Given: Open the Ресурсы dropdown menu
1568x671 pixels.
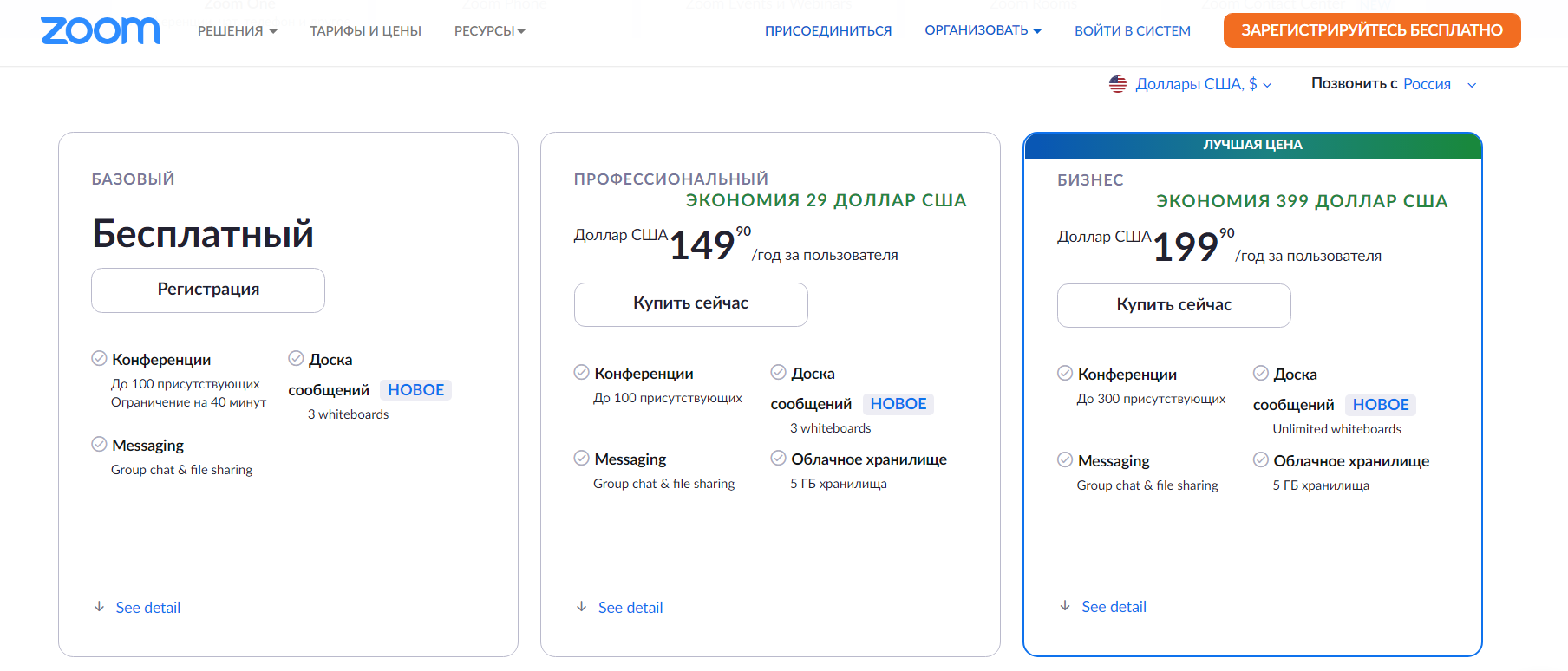Looking at the screenshot, I should pyautogui.click(x=490, y=31).
